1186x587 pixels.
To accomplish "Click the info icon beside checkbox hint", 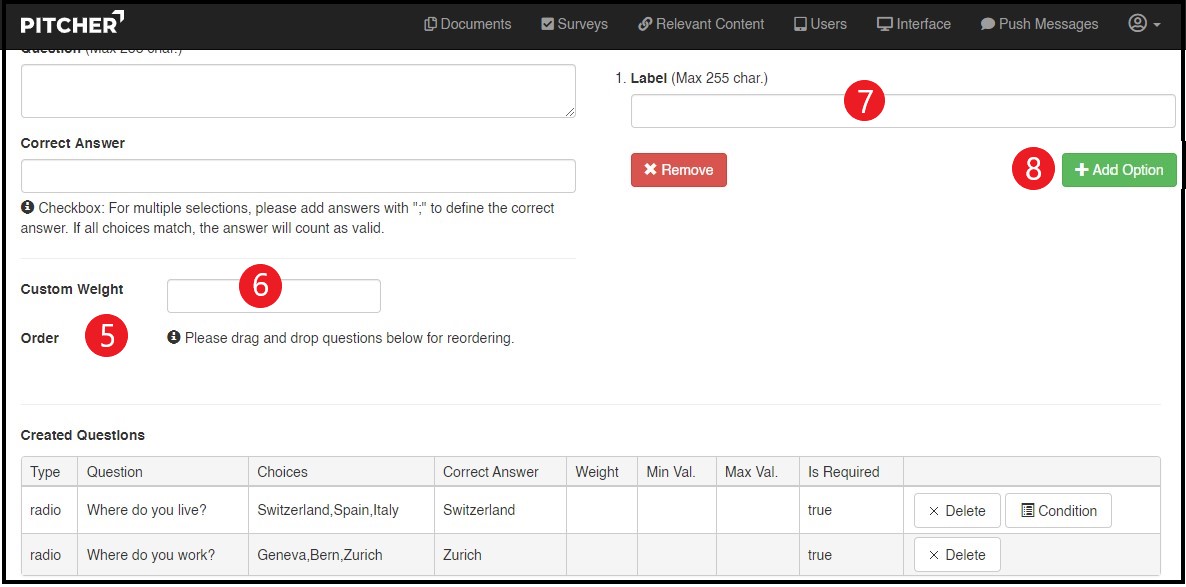I will pos(28,208).
